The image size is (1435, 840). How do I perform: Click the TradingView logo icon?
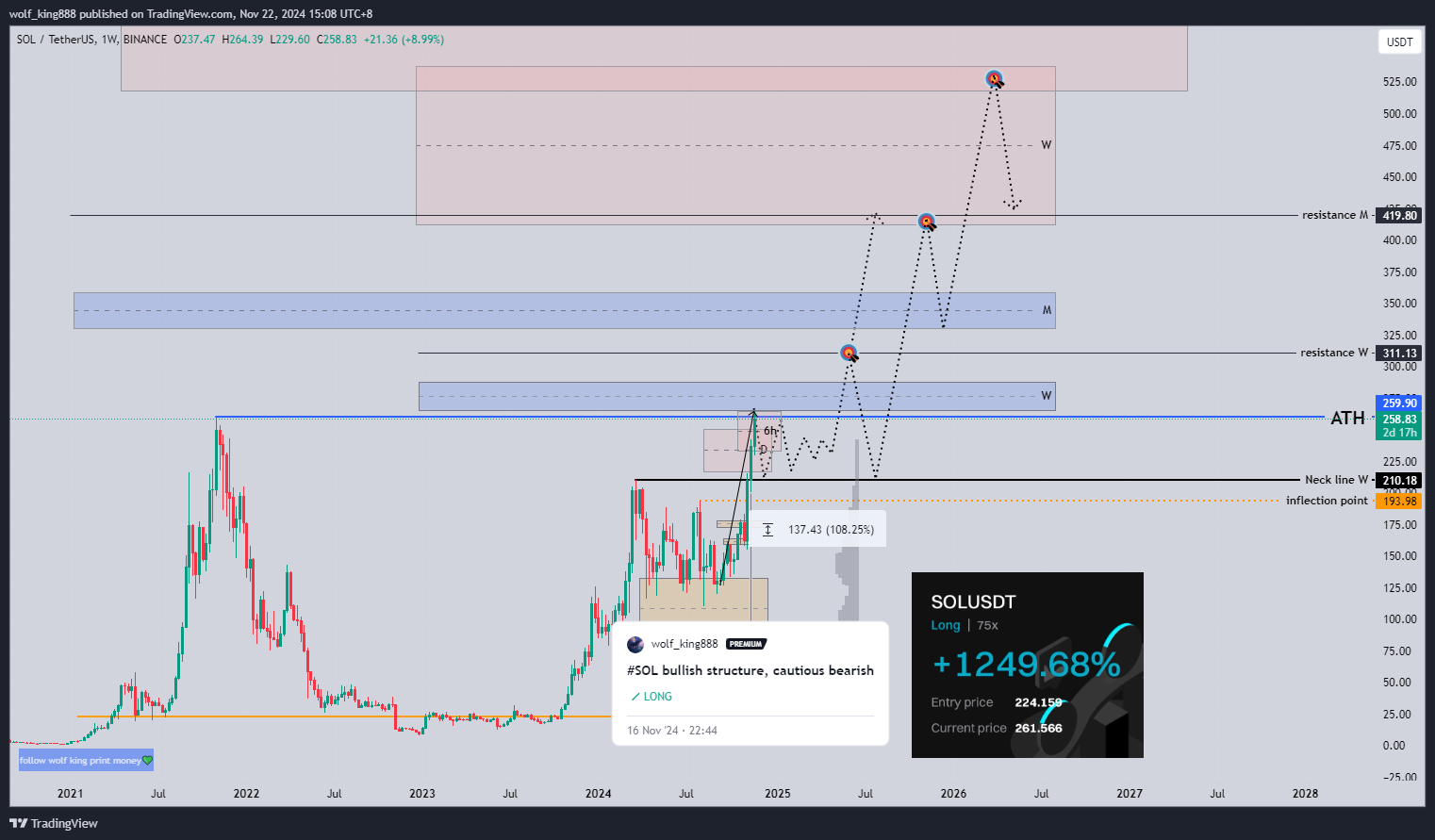18,823
